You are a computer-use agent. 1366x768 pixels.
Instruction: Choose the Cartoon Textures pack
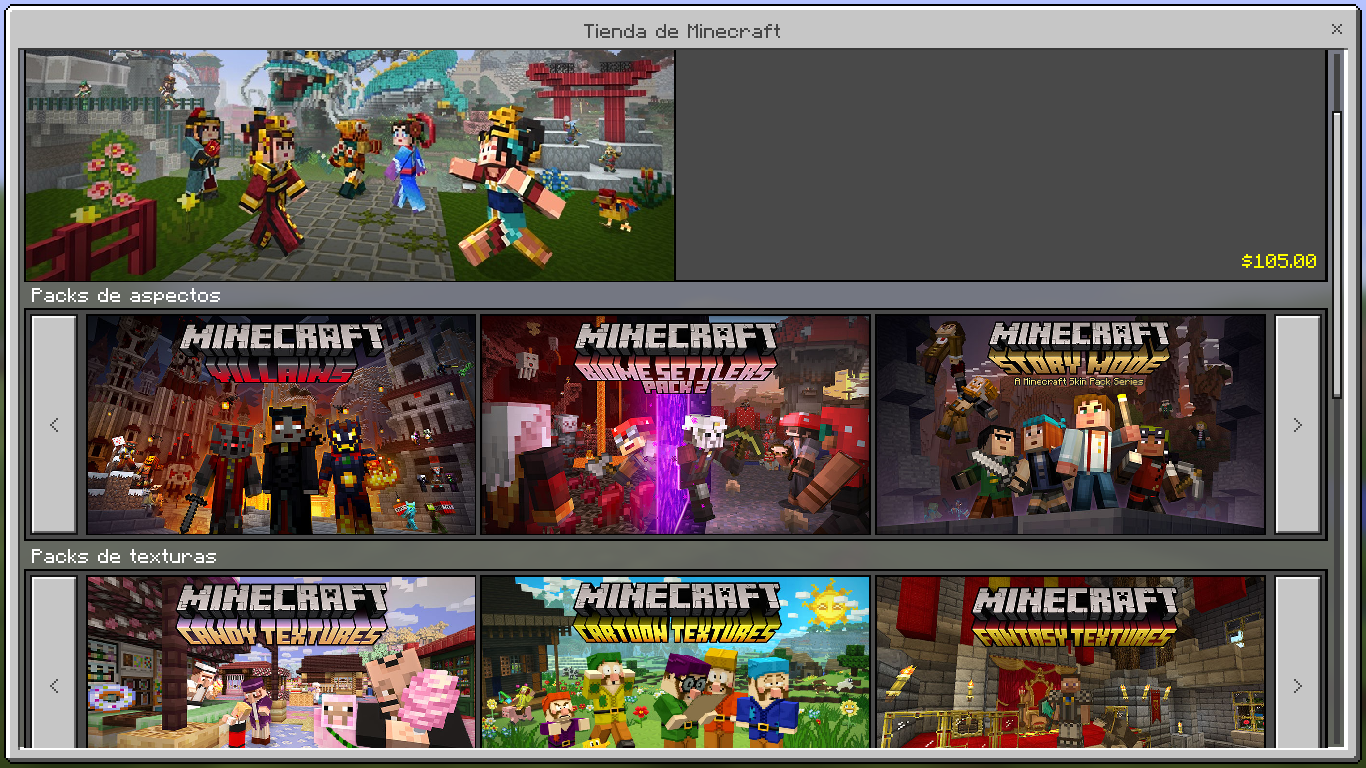pos(675,662)
